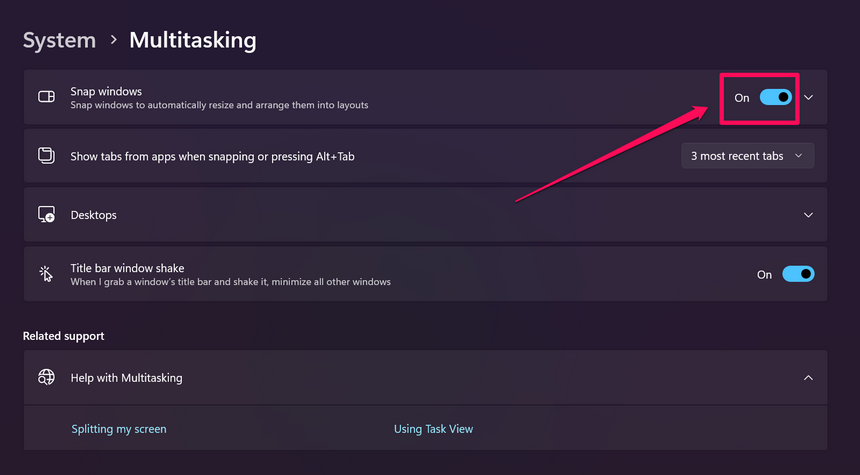Screen dimensions: 860x475
Task: Click the Desktops row label
Action: click(x=94, y=215)
